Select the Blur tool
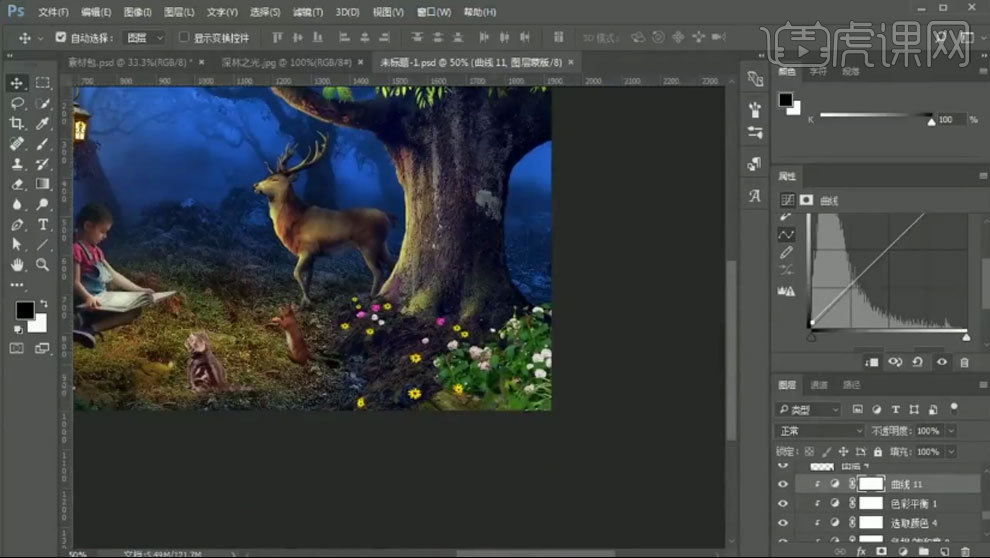The height and width of the screenshot is (558, 990). point(17,204)
